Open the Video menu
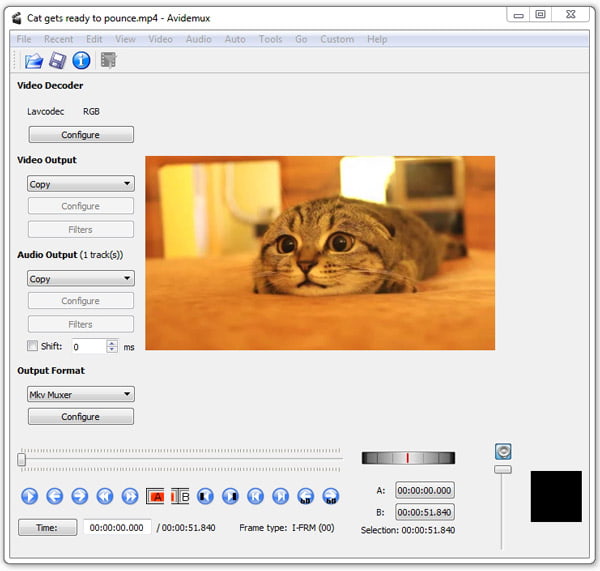The height and width of the screenshot is (571, 600). click(x=160, y=39)
